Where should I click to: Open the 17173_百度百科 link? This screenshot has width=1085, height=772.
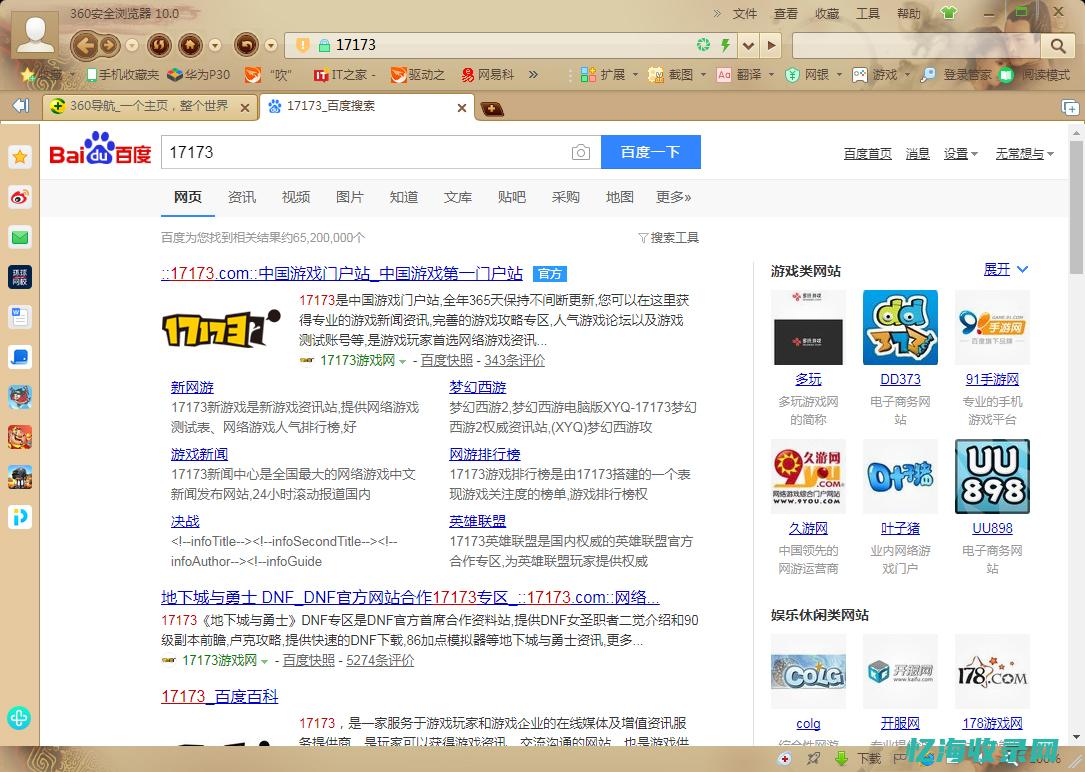(x=222, y=697)
